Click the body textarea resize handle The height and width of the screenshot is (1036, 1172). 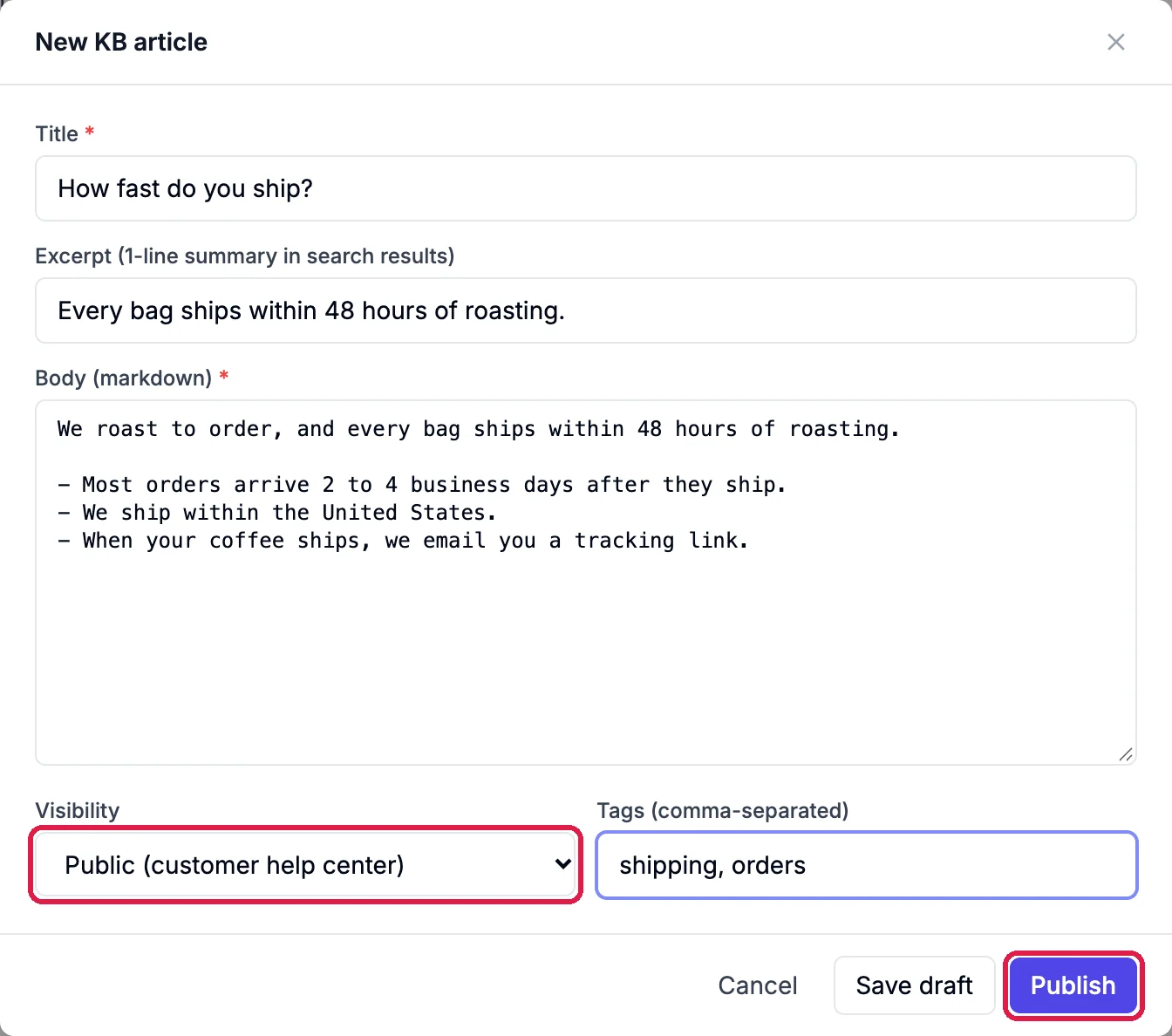coord(1126,754)
